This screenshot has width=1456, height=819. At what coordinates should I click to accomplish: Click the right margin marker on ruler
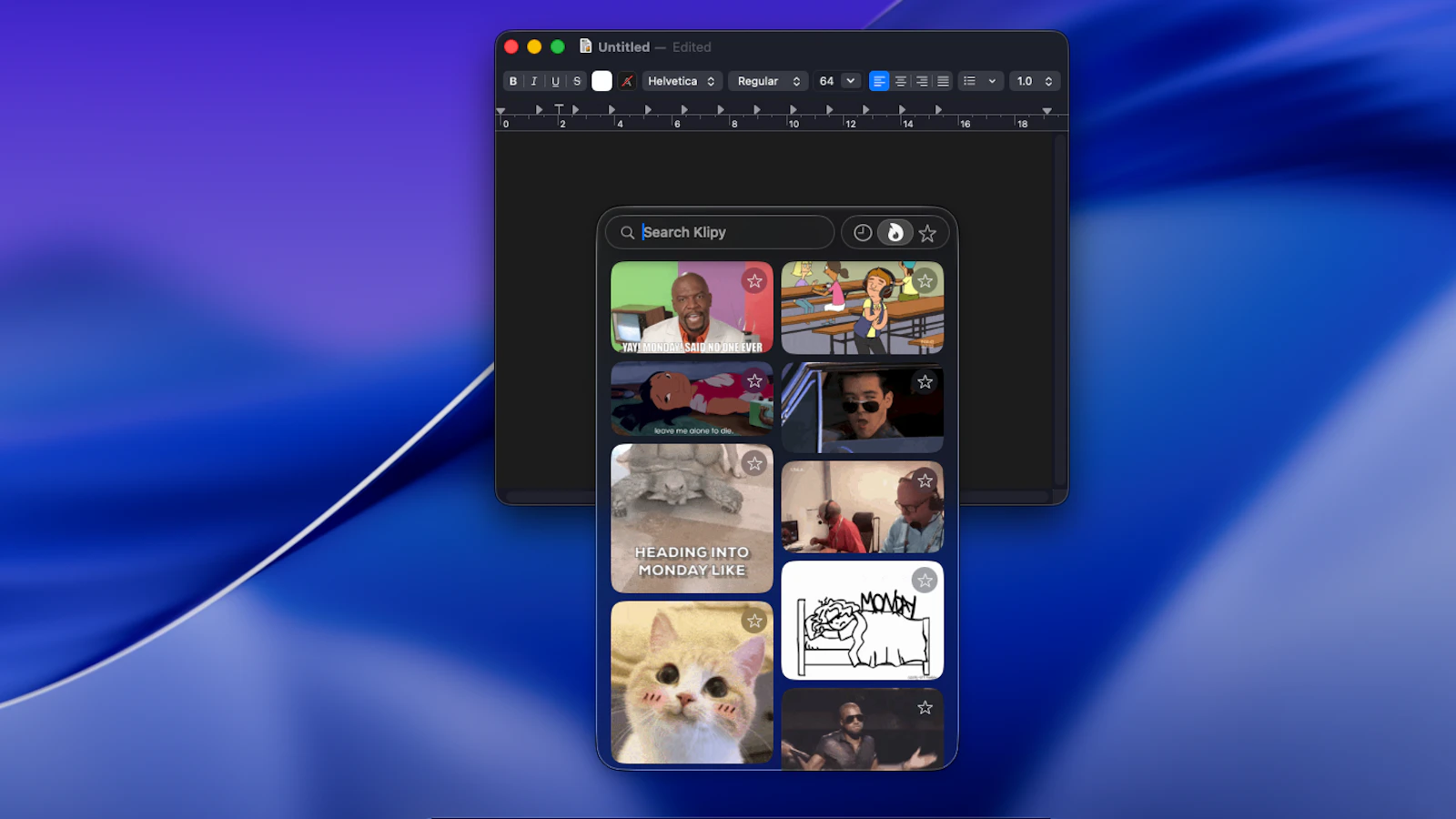(1047, 111)
